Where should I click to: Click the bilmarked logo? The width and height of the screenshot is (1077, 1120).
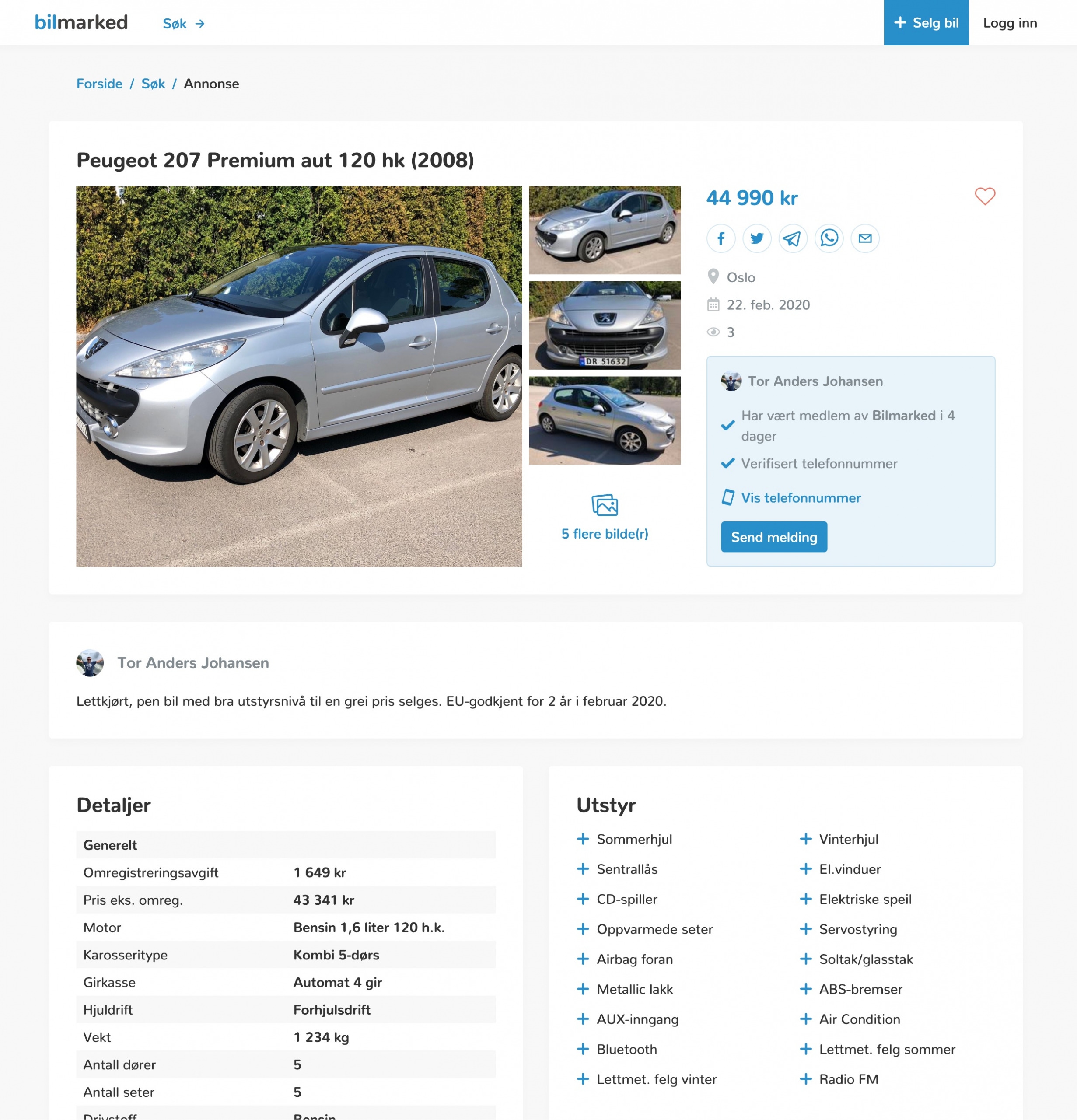[81, 22]
